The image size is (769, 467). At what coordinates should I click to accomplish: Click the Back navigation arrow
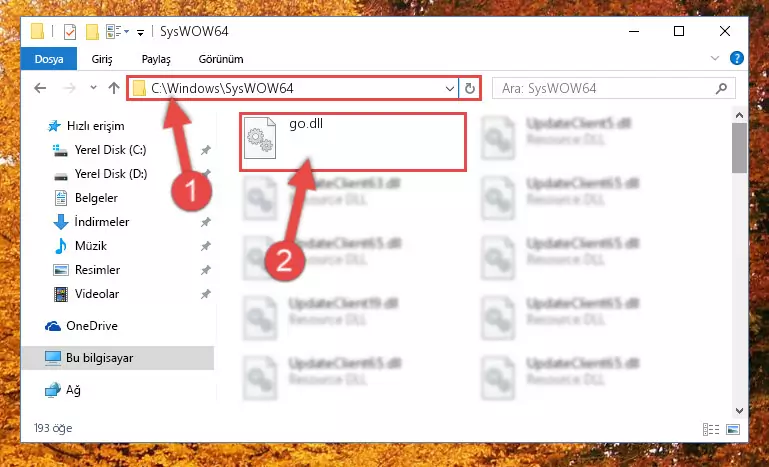tap(40, 88)
